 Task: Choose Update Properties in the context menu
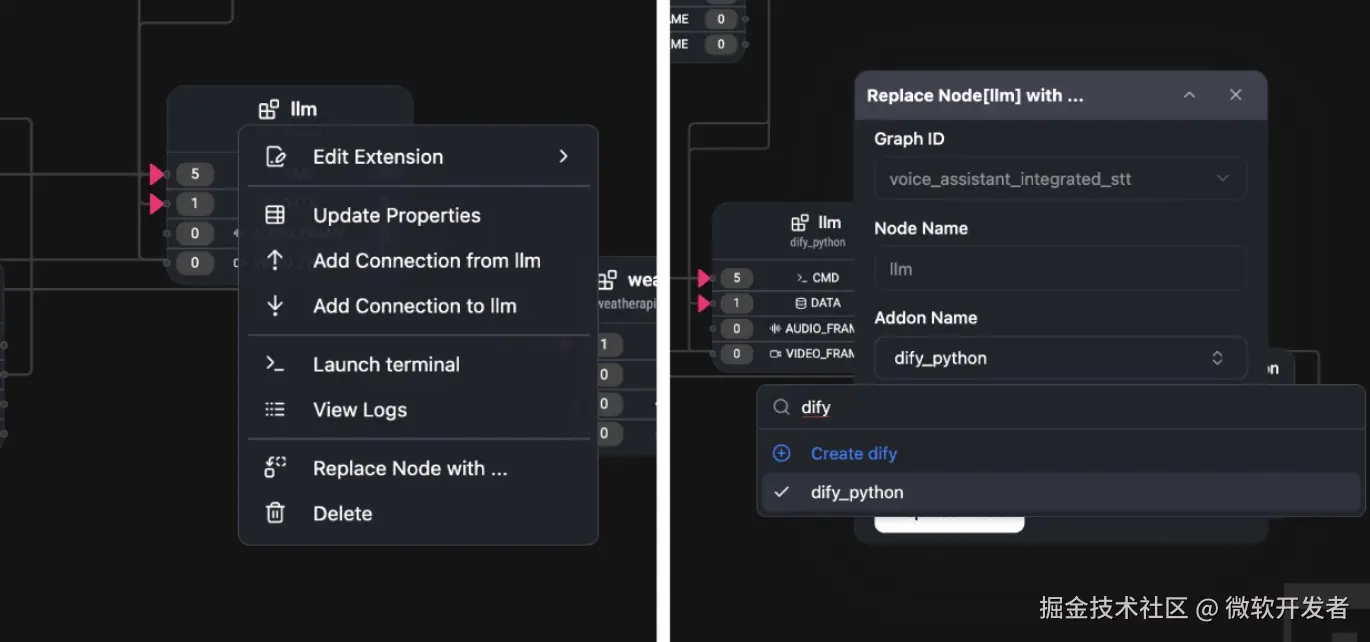tap(418, 216)
